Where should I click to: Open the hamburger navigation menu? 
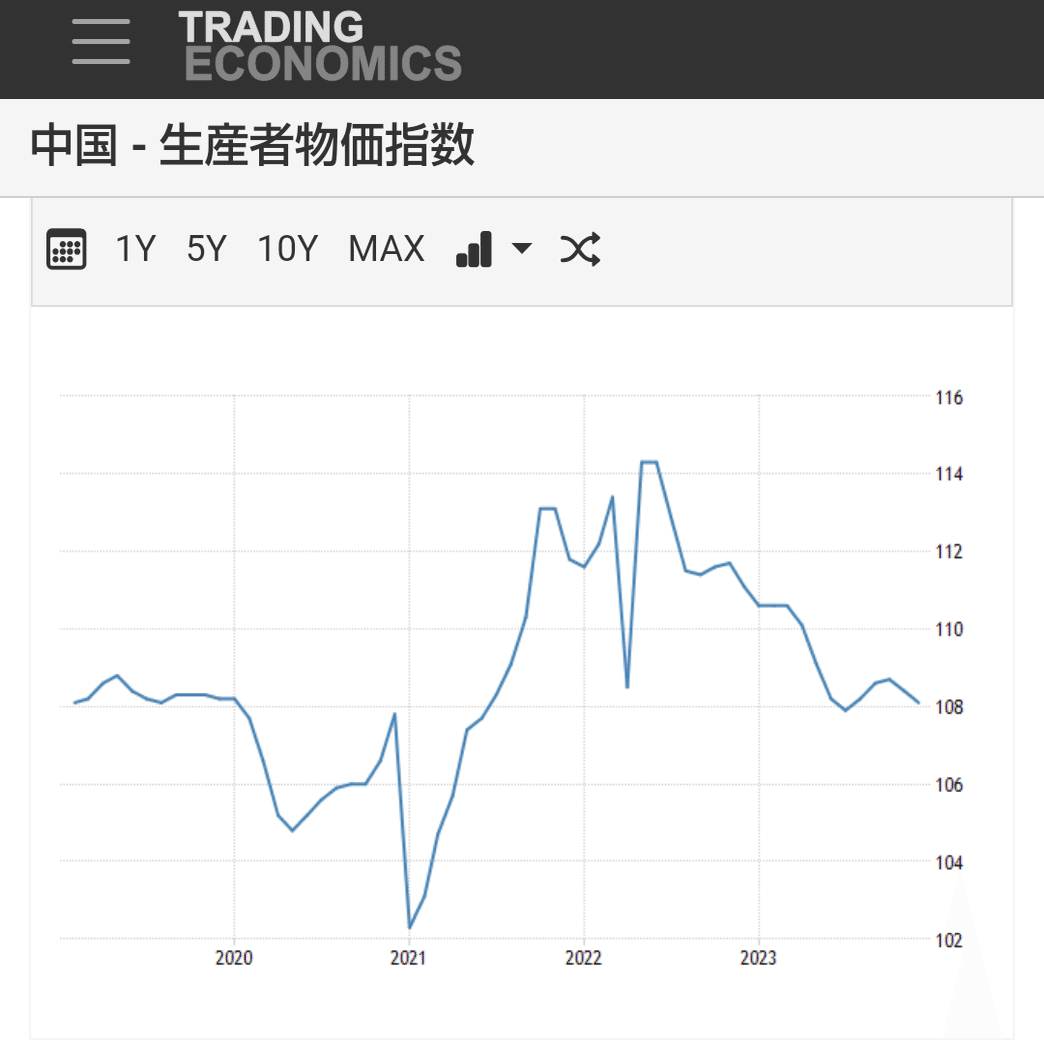coord(101,42)
